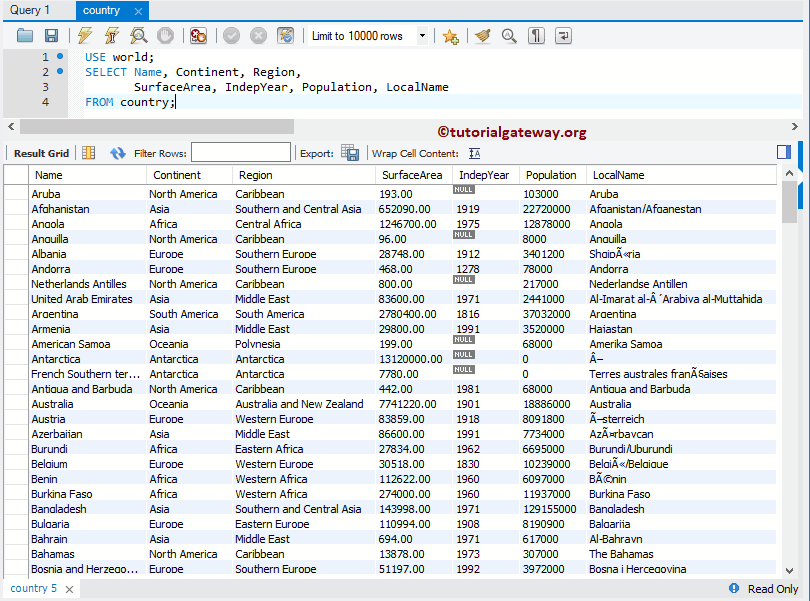810x601 pixels.
Task: Click the beautify query broom icon
Action: (x=483, y=36)
